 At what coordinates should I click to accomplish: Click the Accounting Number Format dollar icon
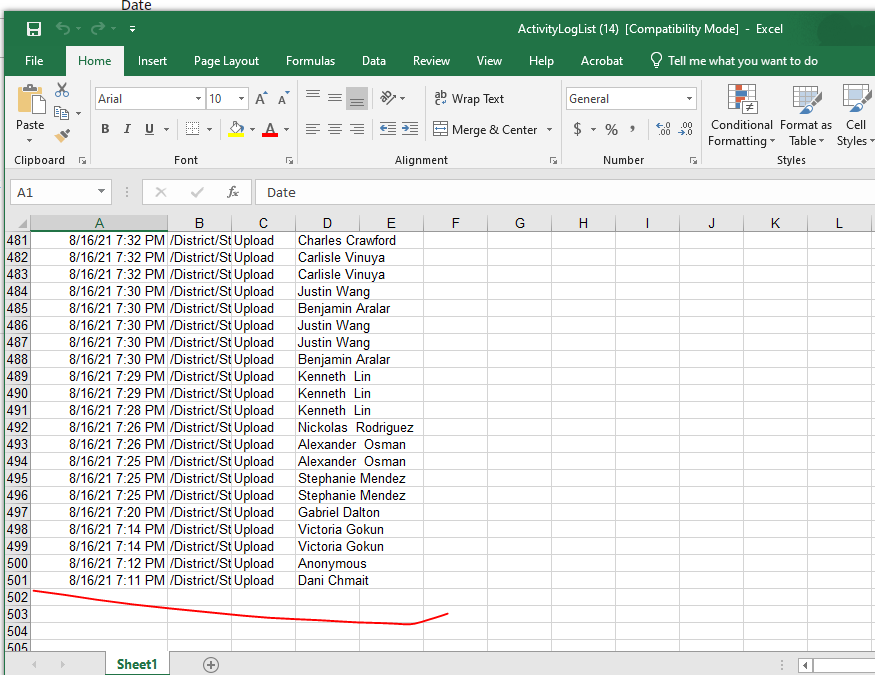pyautogui.click(x=578, y=129)
